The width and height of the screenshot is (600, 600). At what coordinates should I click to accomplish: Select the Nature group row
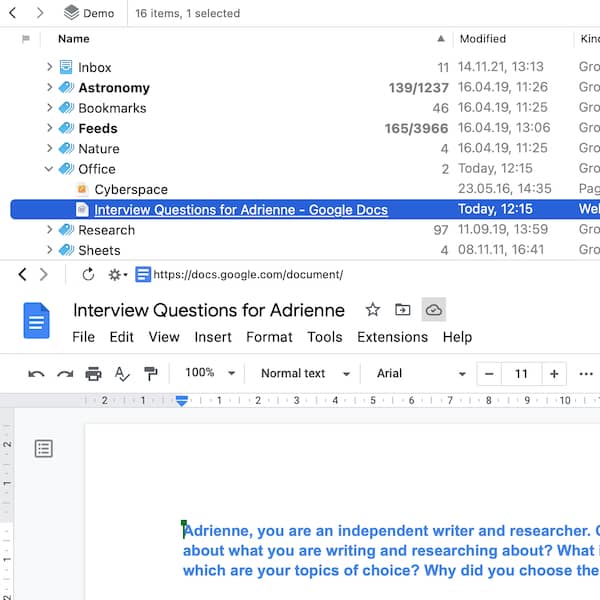[305, 148]
